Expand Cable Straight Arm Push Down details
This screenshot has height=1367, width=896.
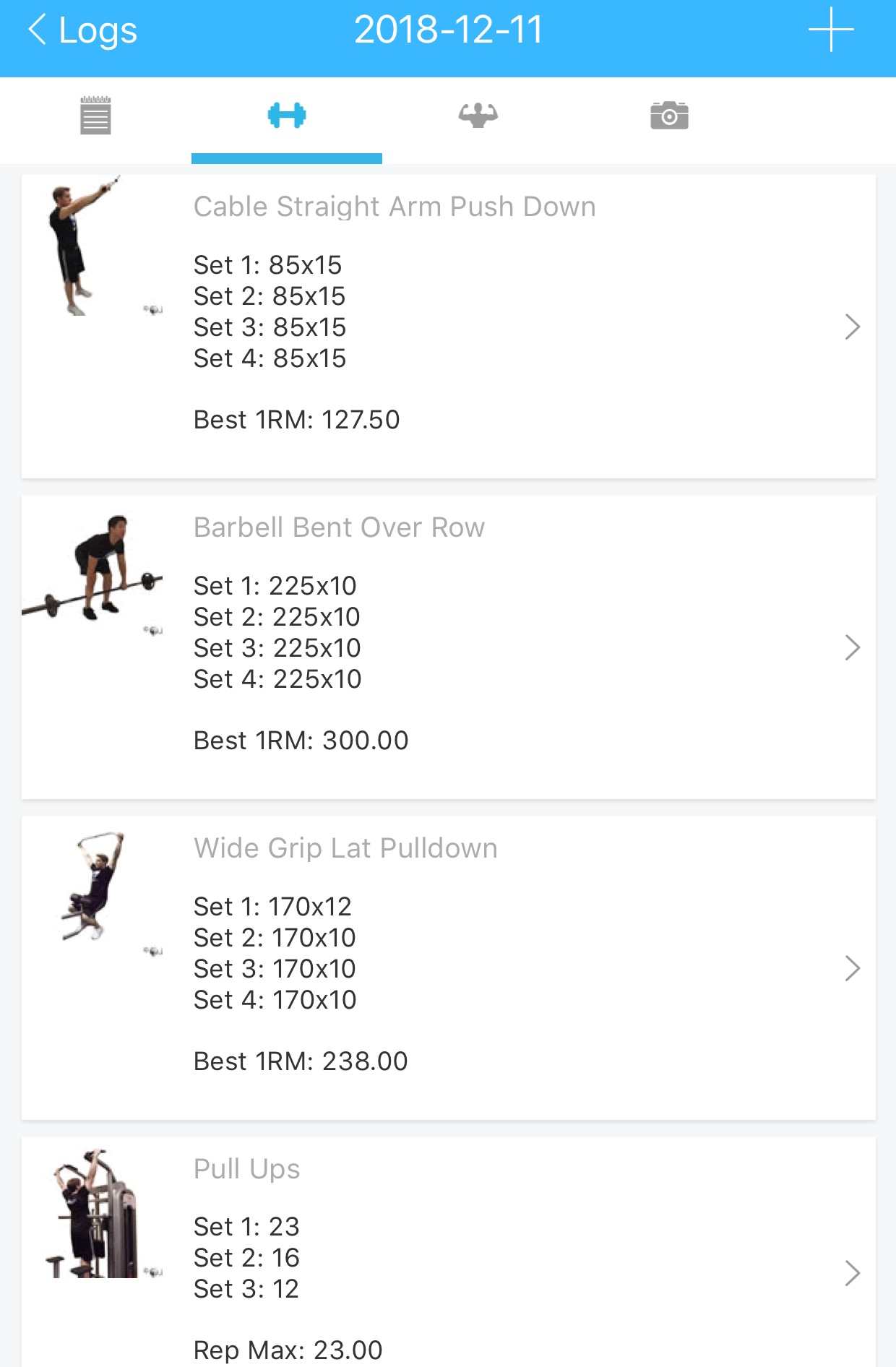pos(852,327)
